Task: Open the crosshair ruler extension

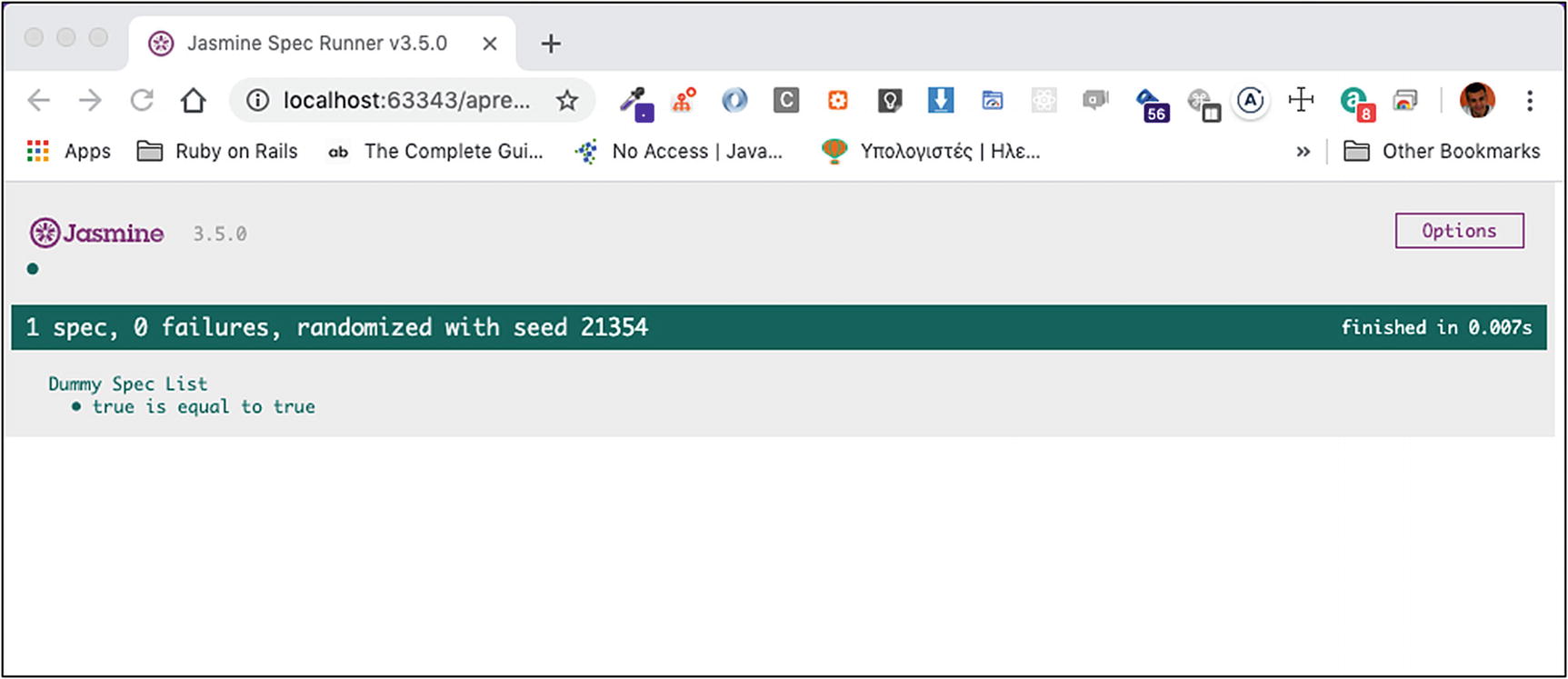Action: point(1302,100)
